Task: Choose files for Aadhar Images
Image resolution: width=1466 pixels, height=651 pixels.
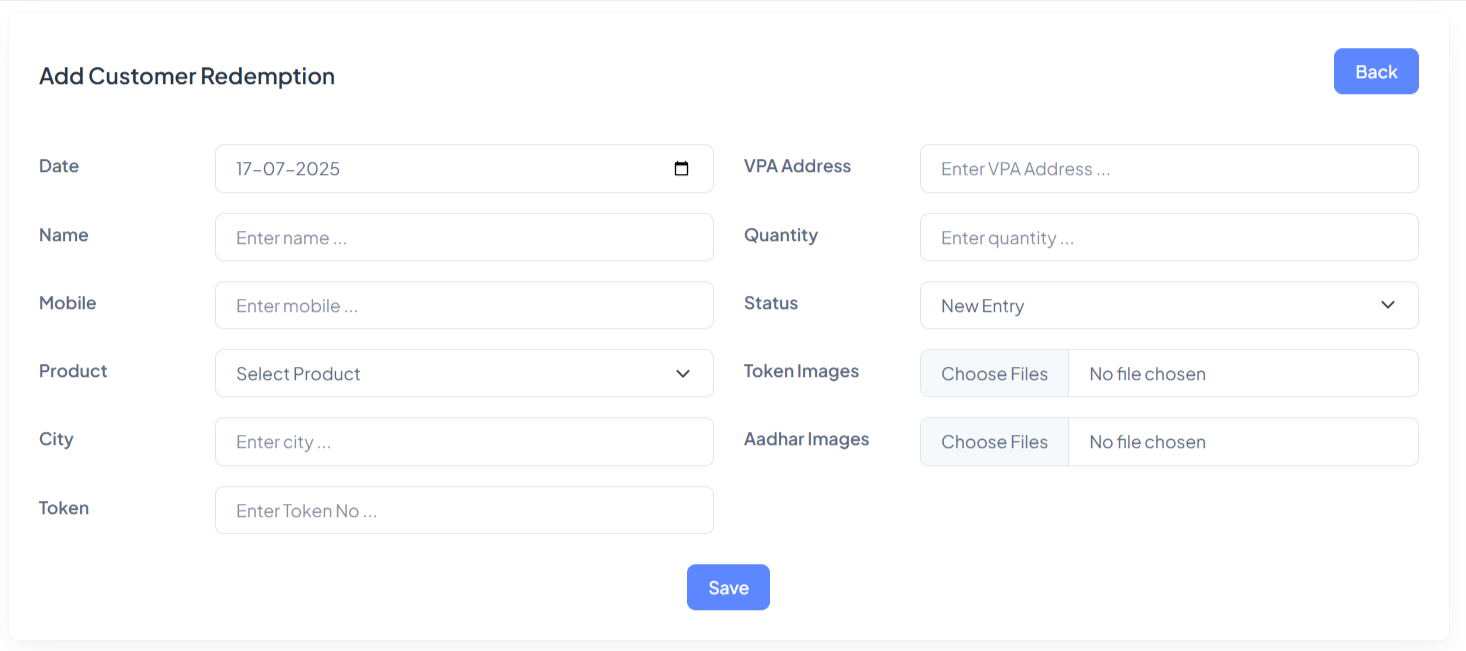Action: point(994,441)
